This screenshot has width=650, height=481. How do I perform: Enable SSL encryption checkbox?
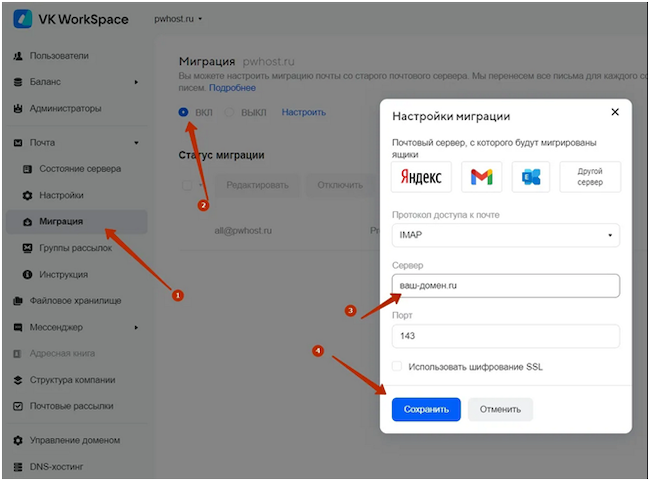click(397, 367)
